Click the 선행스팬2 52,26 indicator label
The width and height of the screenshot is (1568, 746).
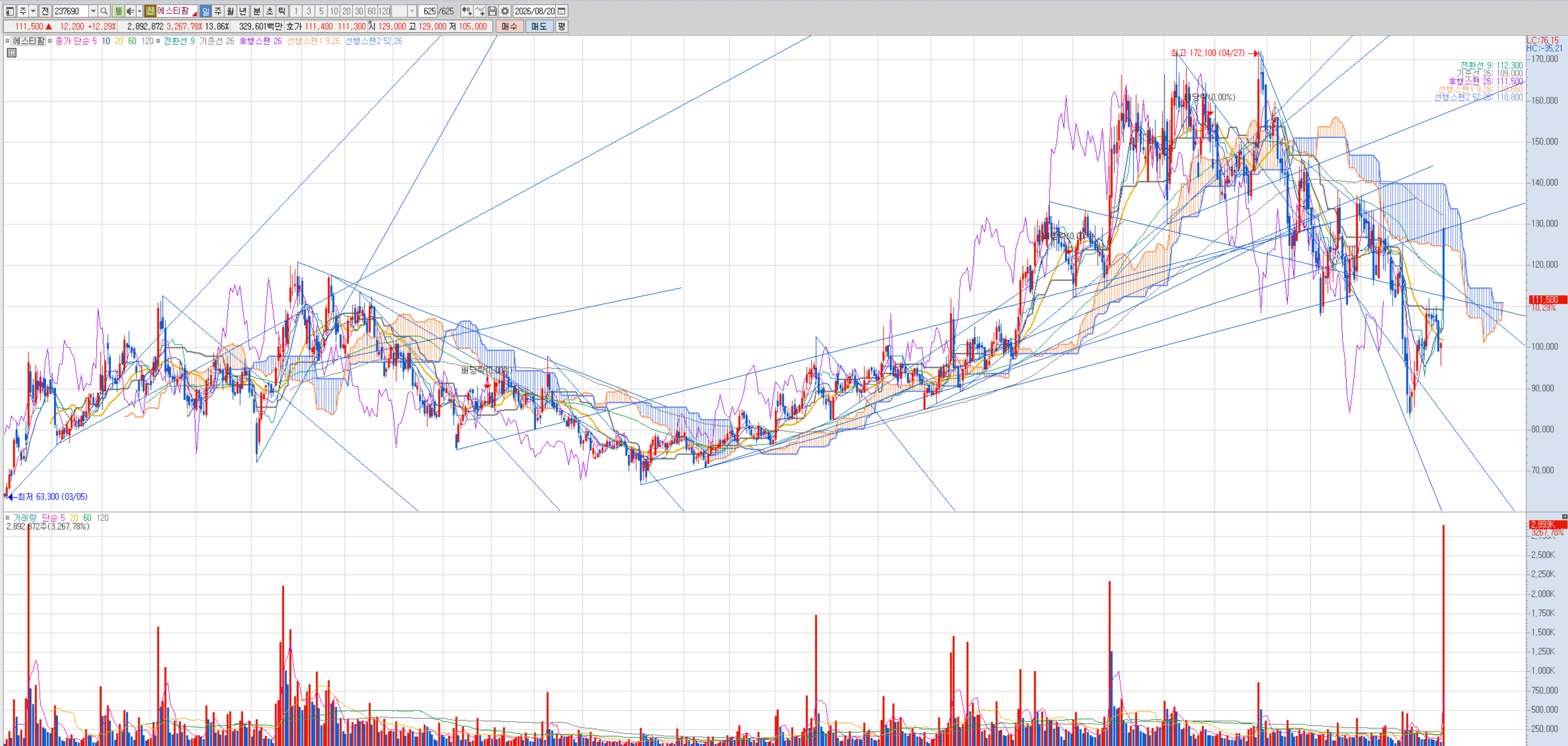point(374,41)
